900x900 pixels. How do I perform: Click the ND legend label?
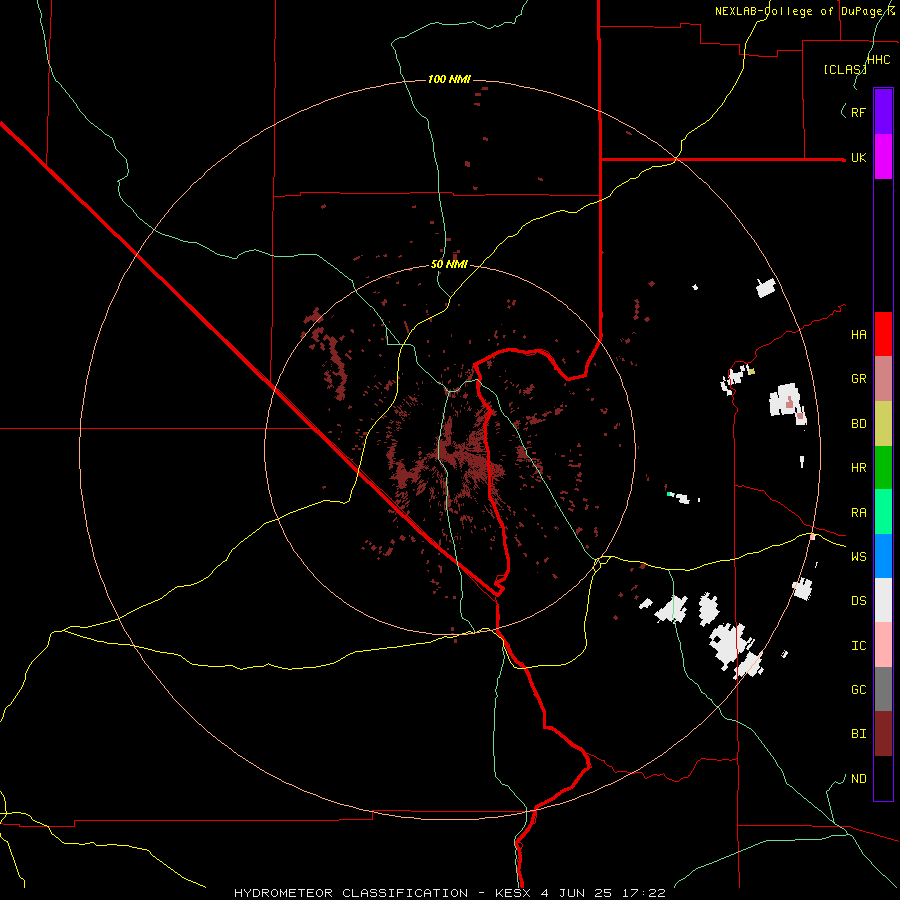click(858, 779)
